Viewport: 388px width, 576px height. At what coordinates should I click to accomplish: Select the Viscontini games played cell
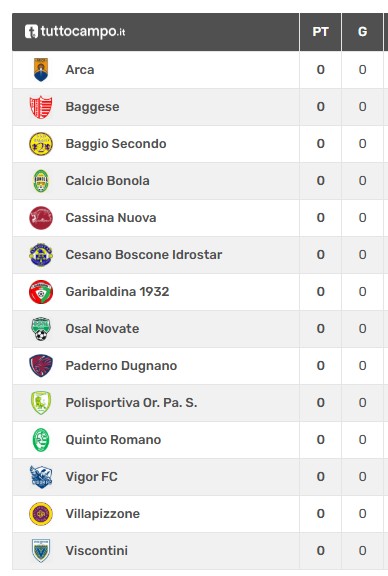click(362, 551)
